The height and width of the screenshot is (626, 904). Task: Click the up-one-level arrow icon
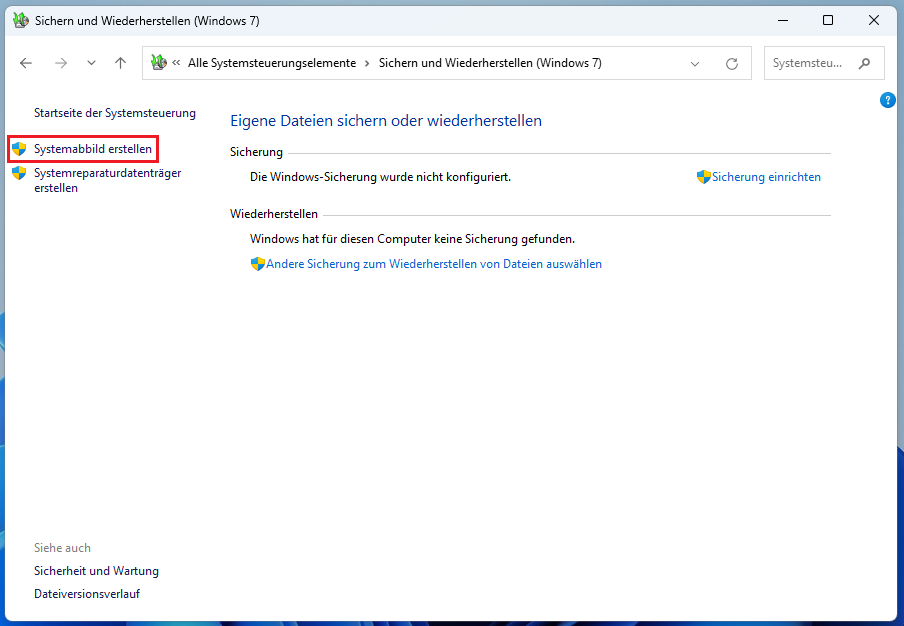point(120,62)
